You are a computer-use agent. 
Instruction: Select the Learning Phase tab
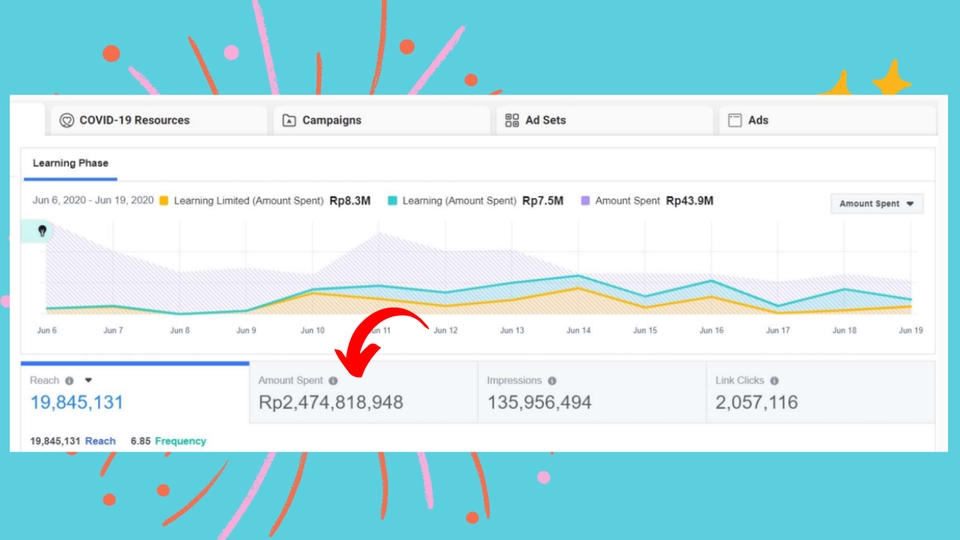point(70,163)
